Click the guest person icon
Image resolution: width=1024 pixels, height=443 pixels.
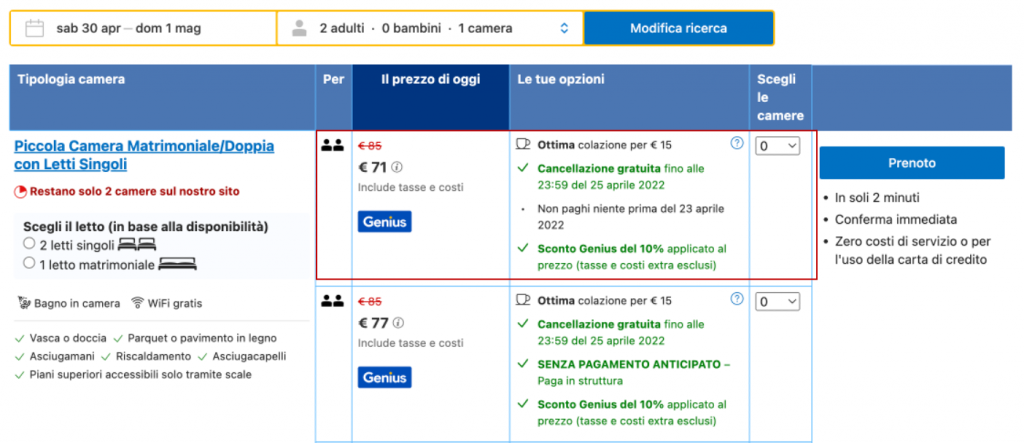(298, 28)
